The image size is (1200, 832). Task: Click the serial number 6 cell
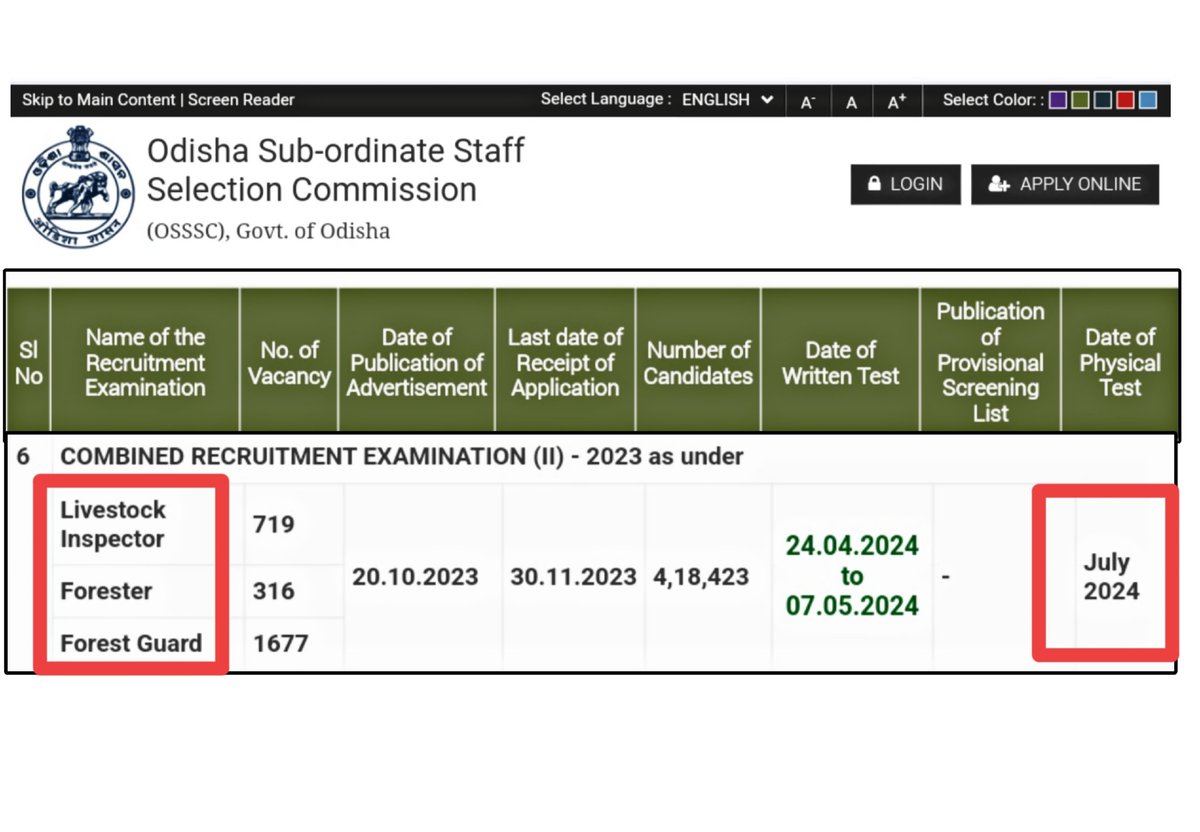(23, 457)
